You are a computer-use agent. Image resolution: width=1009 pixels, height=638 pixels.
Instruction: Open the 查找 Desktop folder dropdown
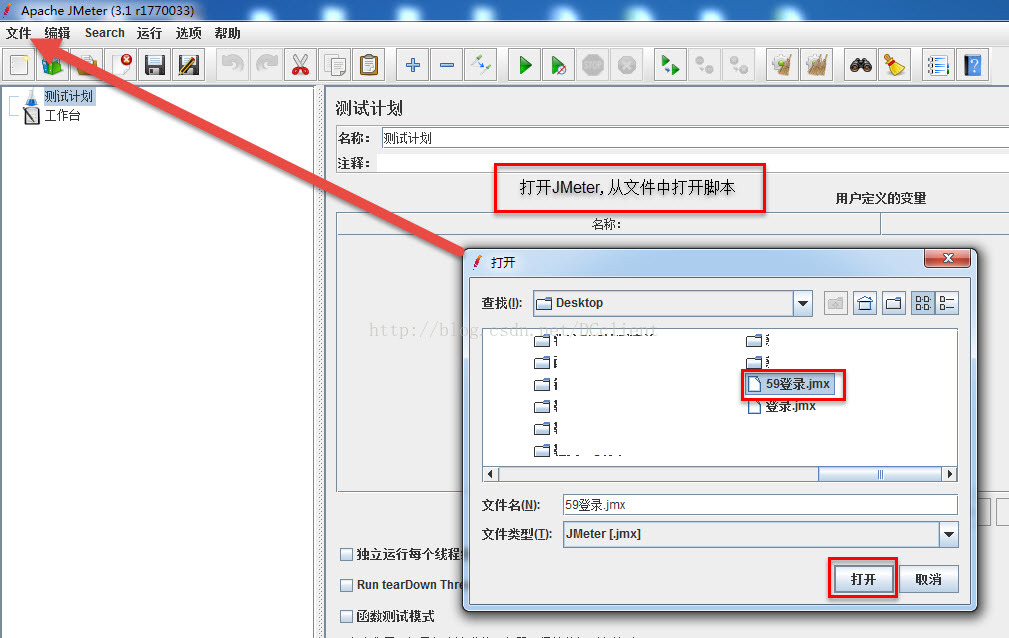click(802, 303)
